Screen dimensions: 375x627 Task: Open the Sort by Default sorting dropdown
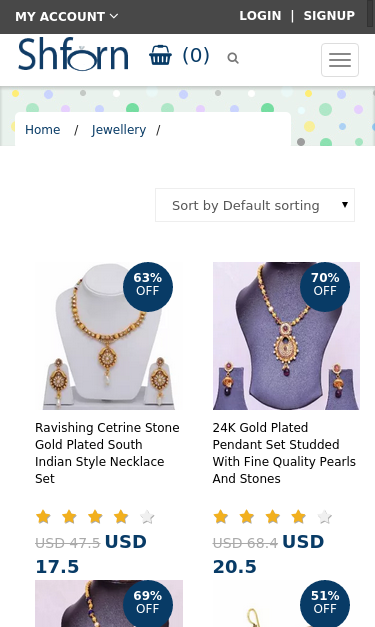[x=255, y=205]
